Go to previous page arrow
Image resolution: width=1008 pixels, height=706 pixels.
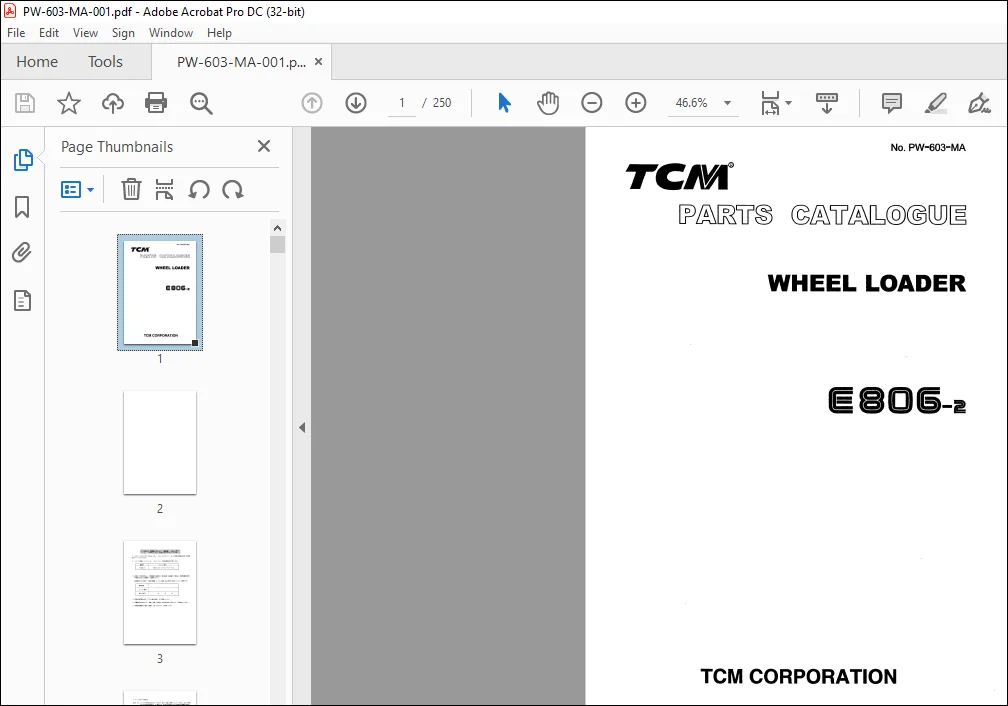[312, 103]
